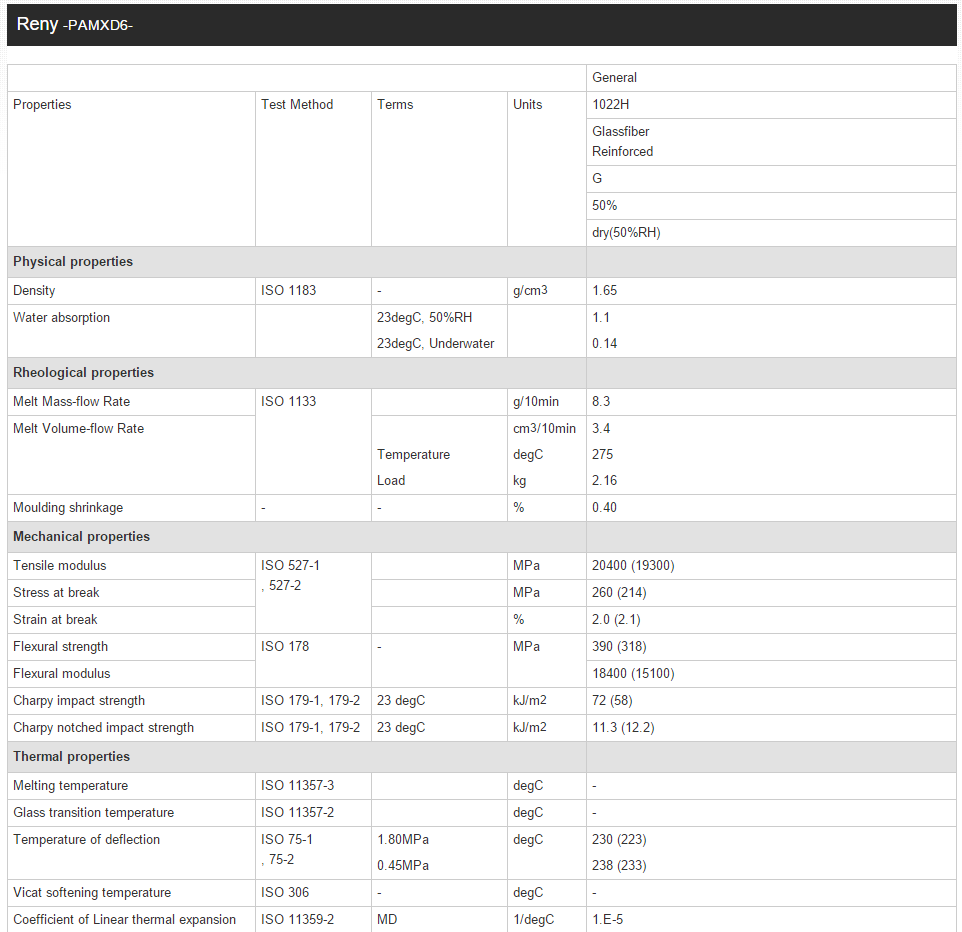Click the 'Reny -PAMXD6-' header title
Image resolution: width=962 pixels, height=932 pixels.
tap(74, 25)
